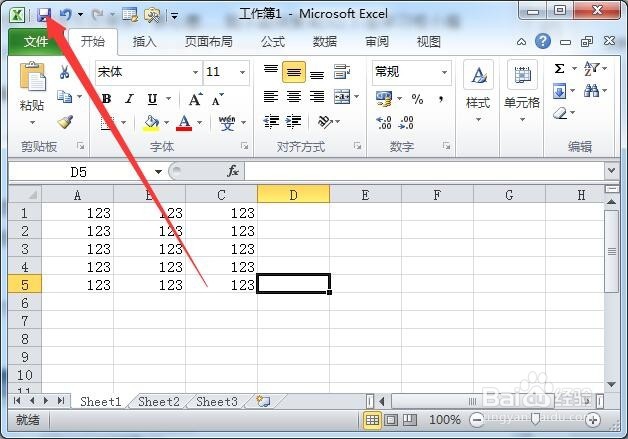Viewport: 628px width, 439px height.
Task: Center text horizontally
Action: pos(294,97)
